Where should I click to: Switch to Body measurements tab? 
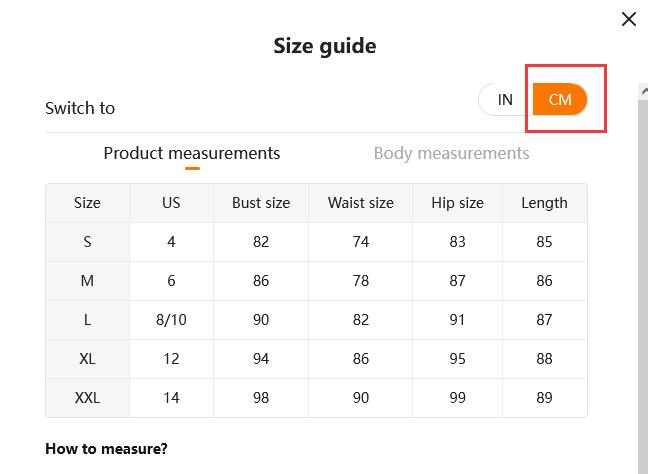coord(451,153)
